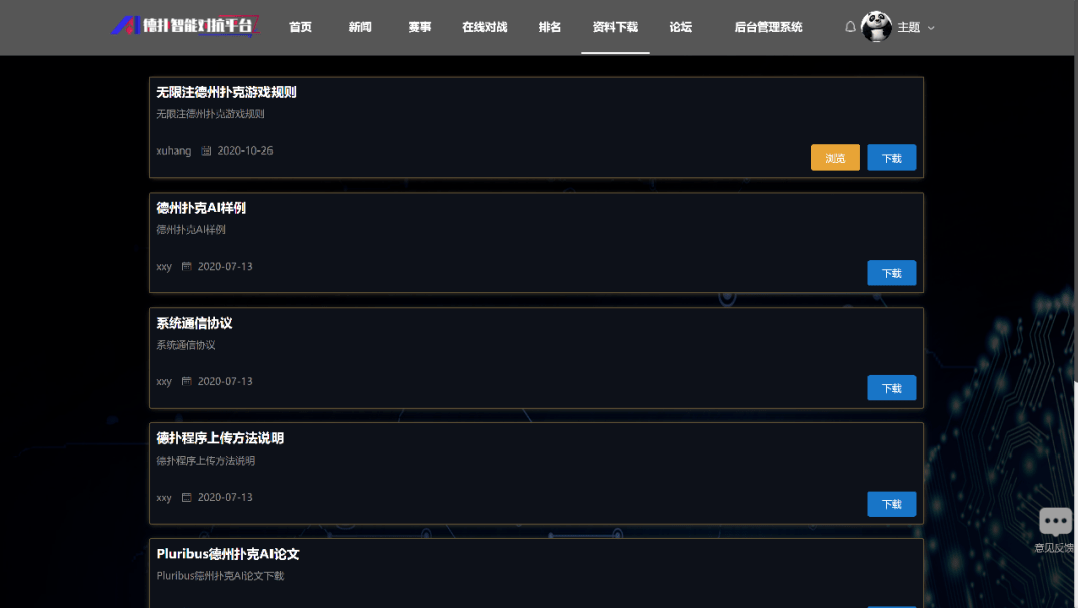This screenshot has width=1078, height=608.
Task: Go to 在线对战 from the navbar
Action: tap(484, 27)
